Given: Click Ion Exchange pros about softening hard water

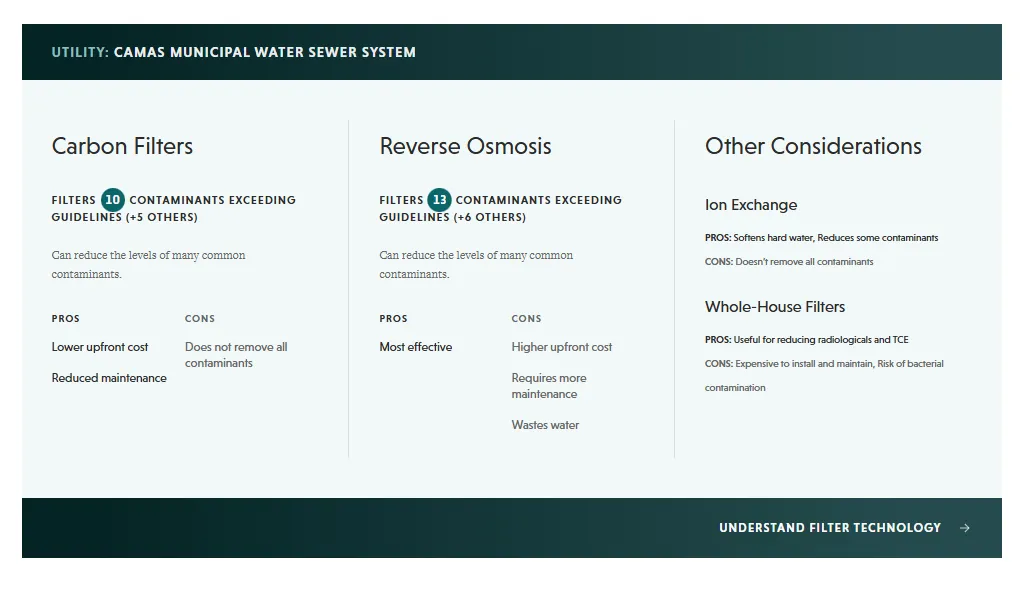Looking at the screenshot, I should [x=821, y=238].
